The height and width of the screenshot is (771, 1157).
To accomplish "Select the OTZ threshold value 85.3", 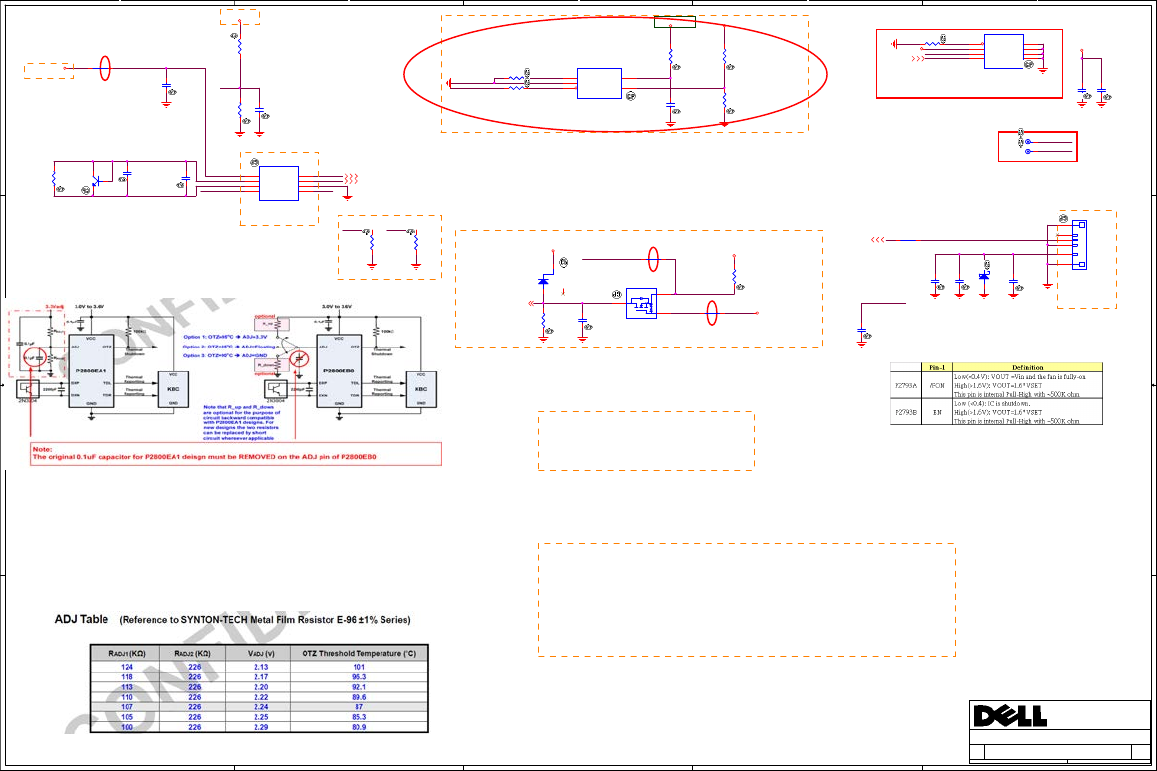I will click(x=359, y=717).
